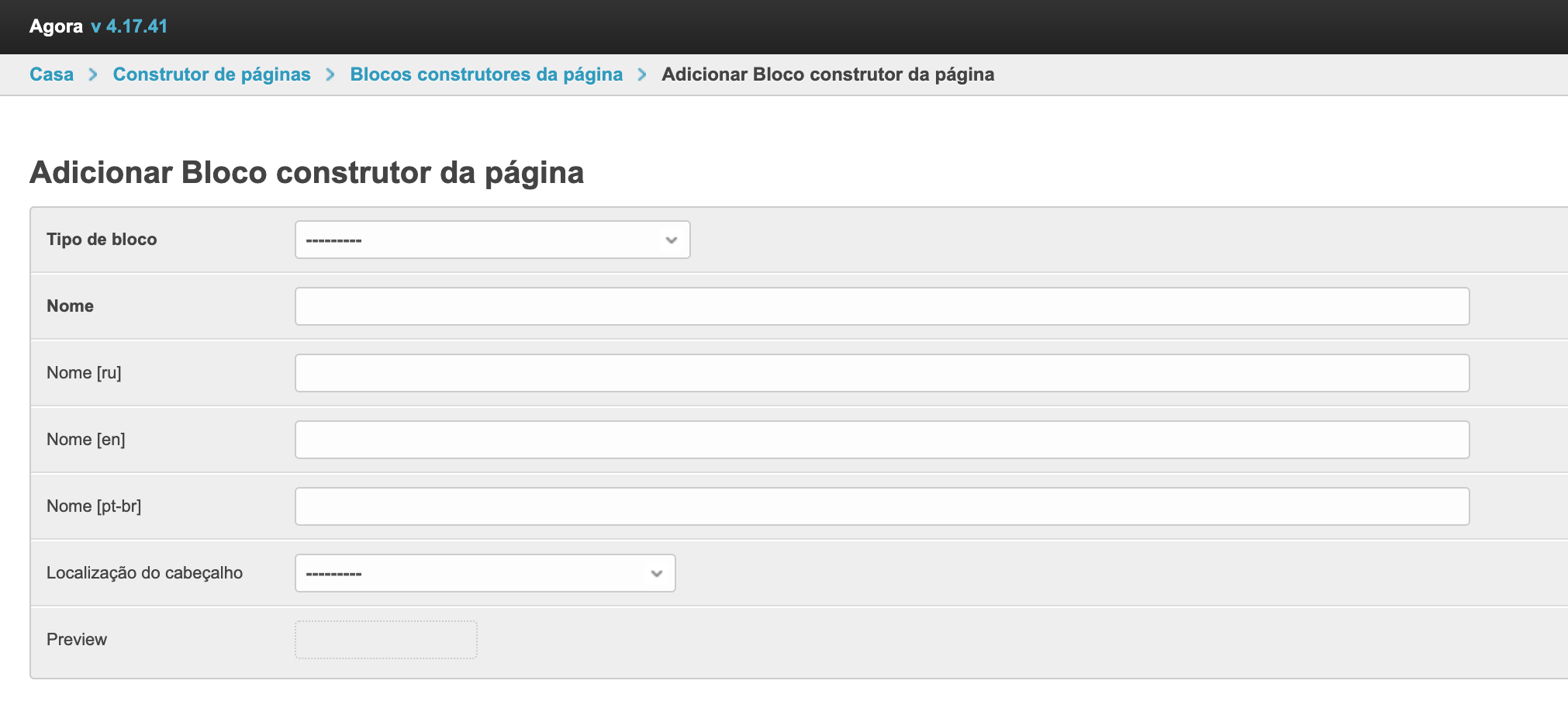This screenshot has width=1568, height=715.
Task: Click the empty Preview box
Action: 385,640
